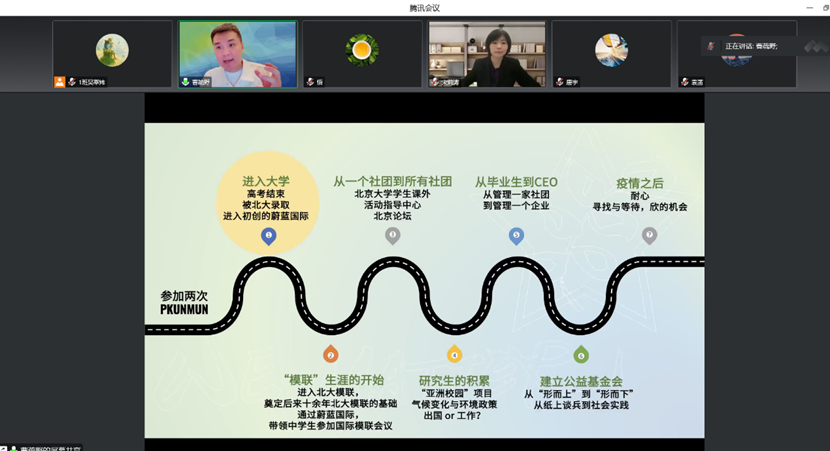
Task: Click the muted microphone icon beside 田宇
Action: tap(560, 82)
